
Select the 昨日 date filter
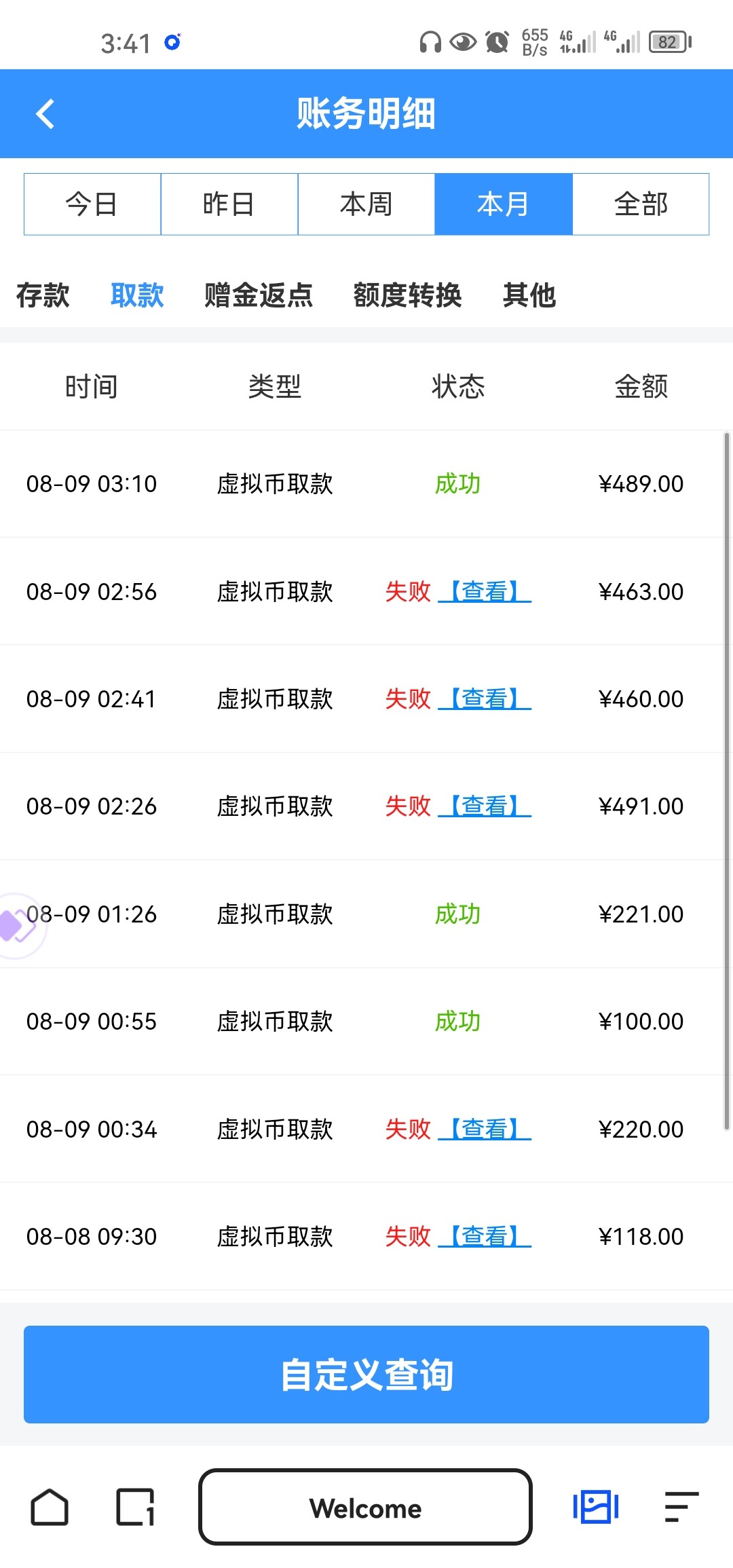[229, 204]
